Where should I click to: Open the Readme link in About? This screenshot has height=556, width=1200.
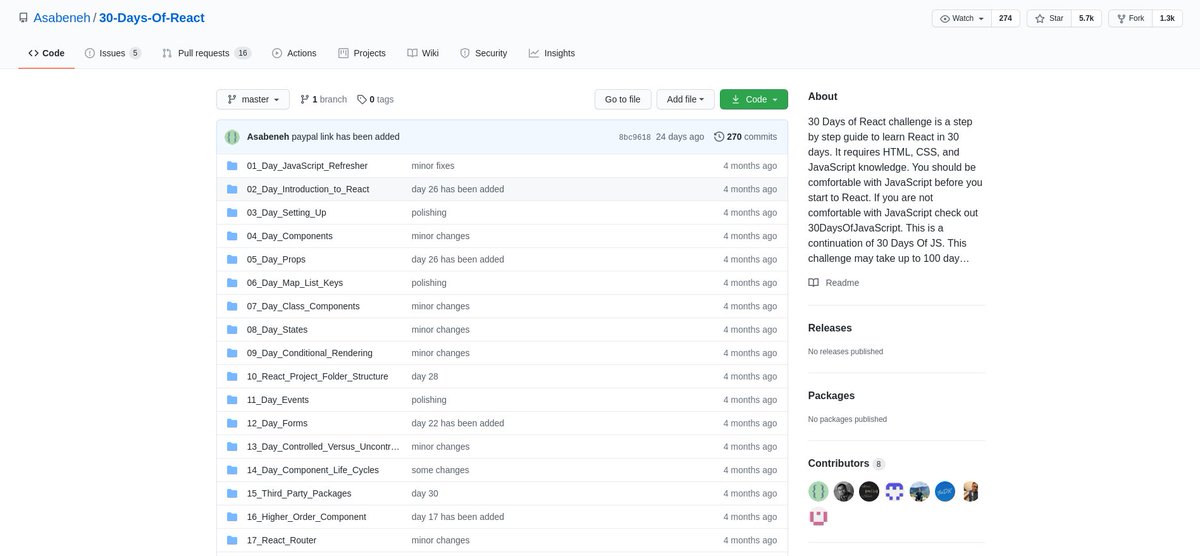[834, 283]
